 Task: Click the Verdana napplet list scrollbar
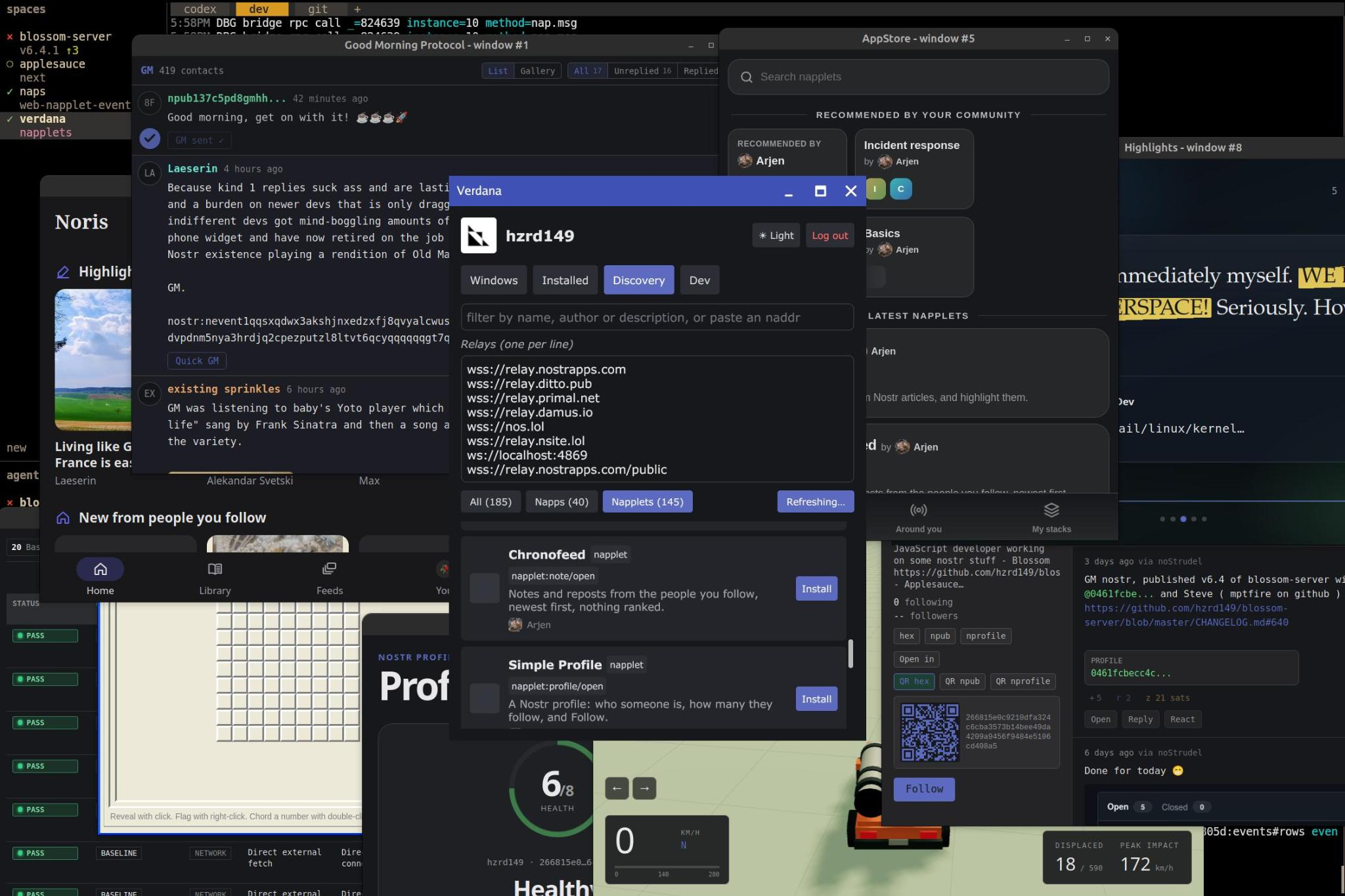(x=851, y=653)
